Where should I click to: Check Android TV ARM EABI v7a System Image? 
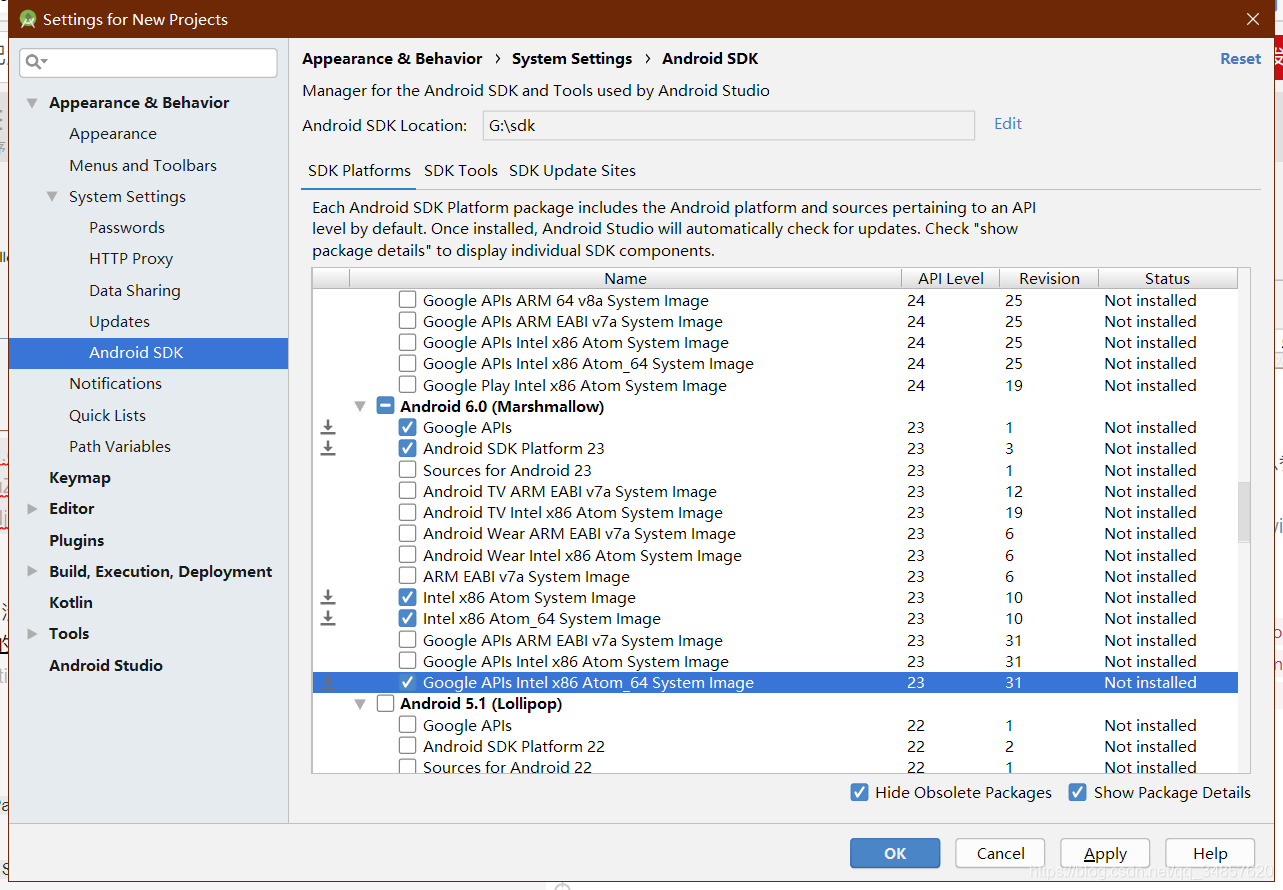(407, 491)
